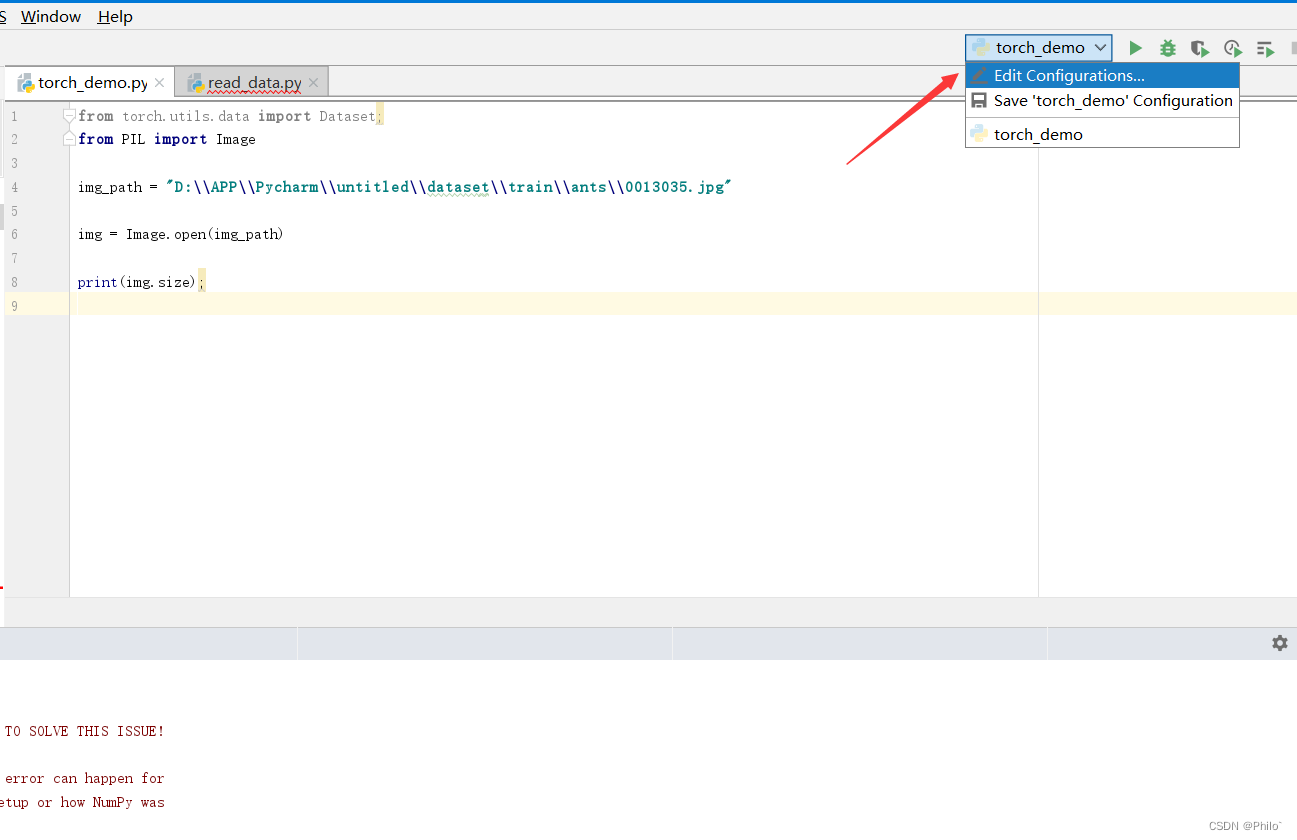Click the fold end marker on line 2
The image size is (1297, 840).
pos(70,139)
